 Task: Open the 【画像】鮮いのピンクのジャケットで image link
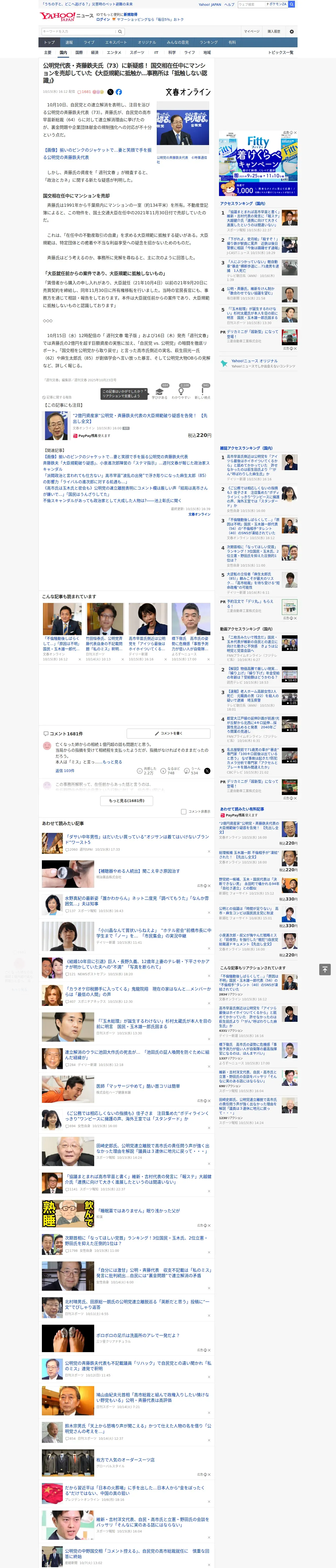pyautogui.click(x=98, y=153)
